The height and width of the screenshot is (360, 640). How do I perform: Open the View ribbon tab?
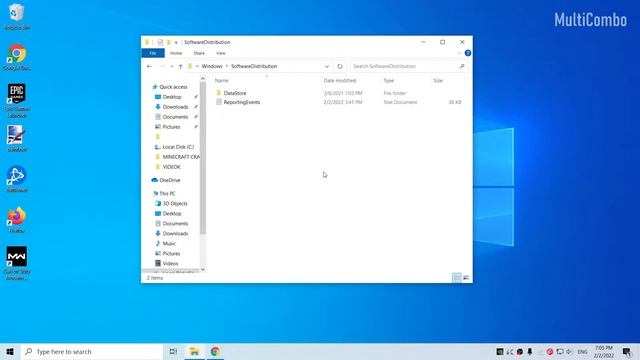pos(220,53)
